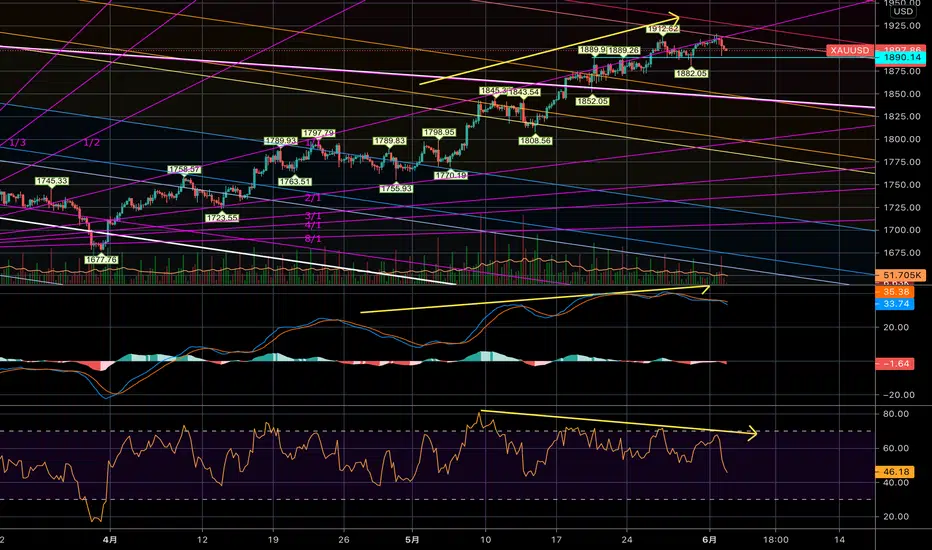Click the 80.00 value on RSI scale
This screenshot has height=550, width=932.
896,414
